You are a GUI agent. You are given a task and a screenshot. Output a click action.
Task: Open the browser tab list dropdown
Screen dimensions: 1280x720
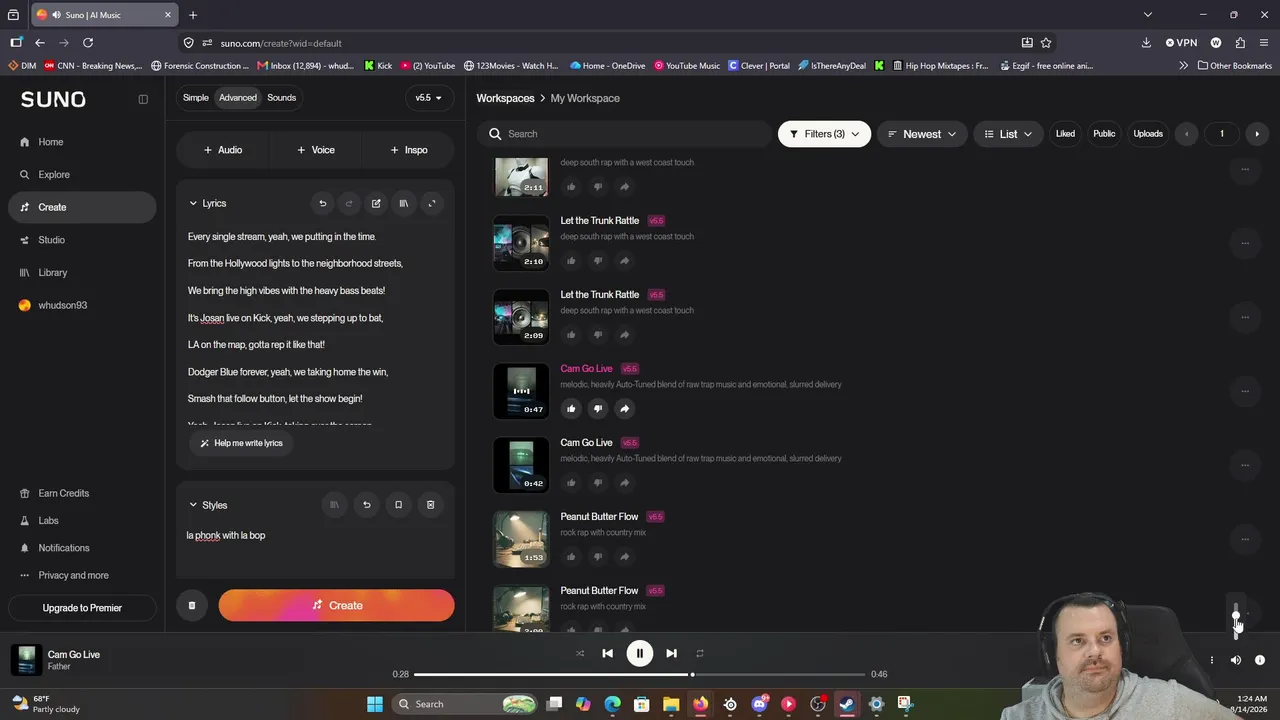pyautogui.click(x=1148, y=15)
